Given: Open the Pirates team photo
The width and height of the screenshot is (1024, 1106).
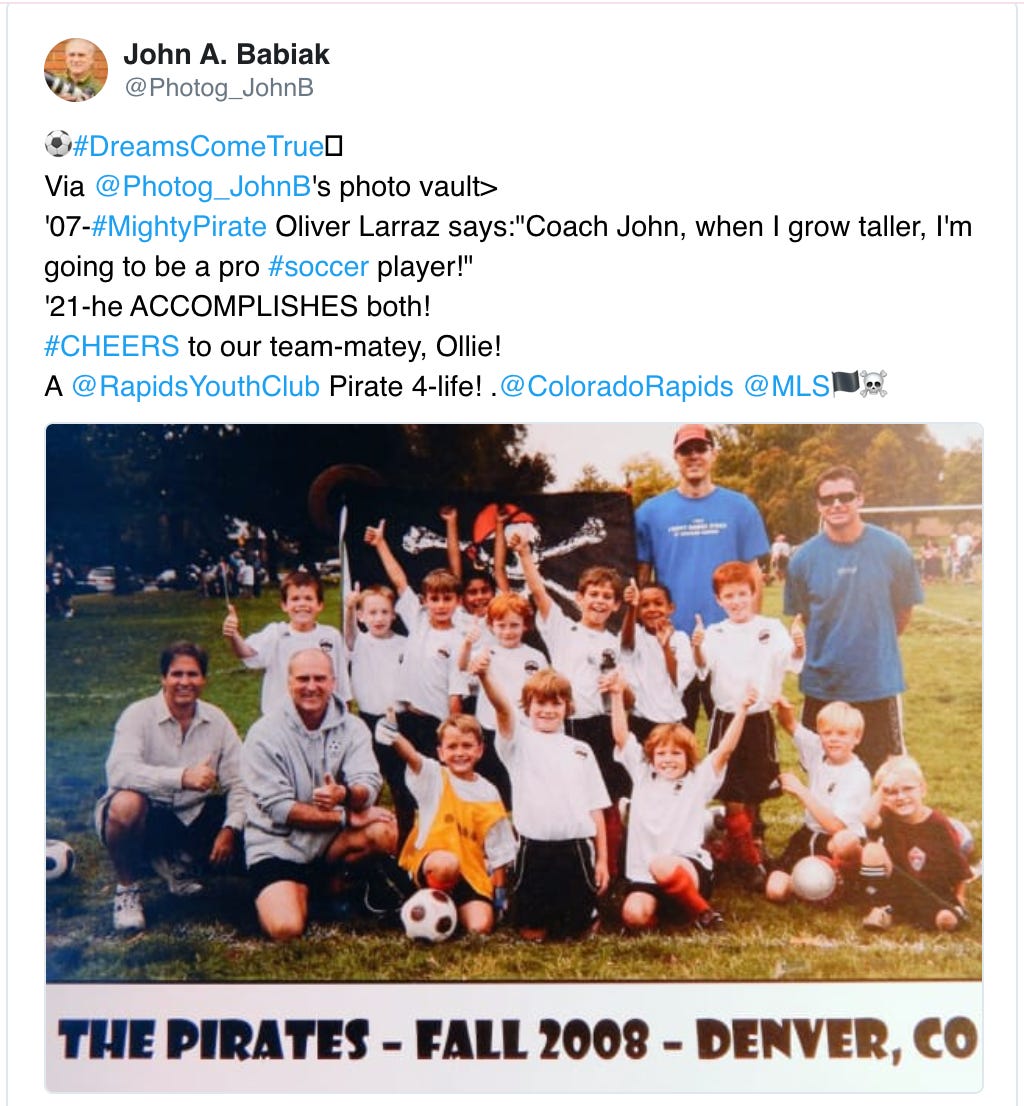Looking at the screenshot, I should (x=514, y=758).
